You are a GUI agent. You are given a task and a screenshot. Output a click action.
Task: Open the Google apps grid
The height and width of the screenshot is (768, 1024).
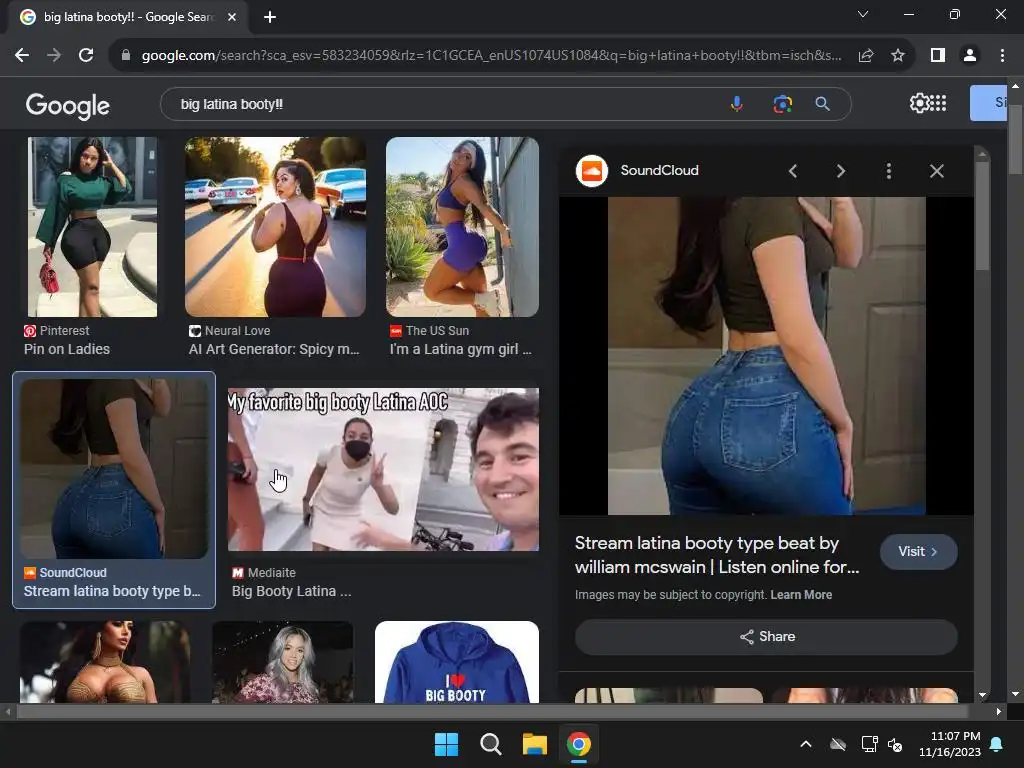pyautogui.click(x=938, y=103)
